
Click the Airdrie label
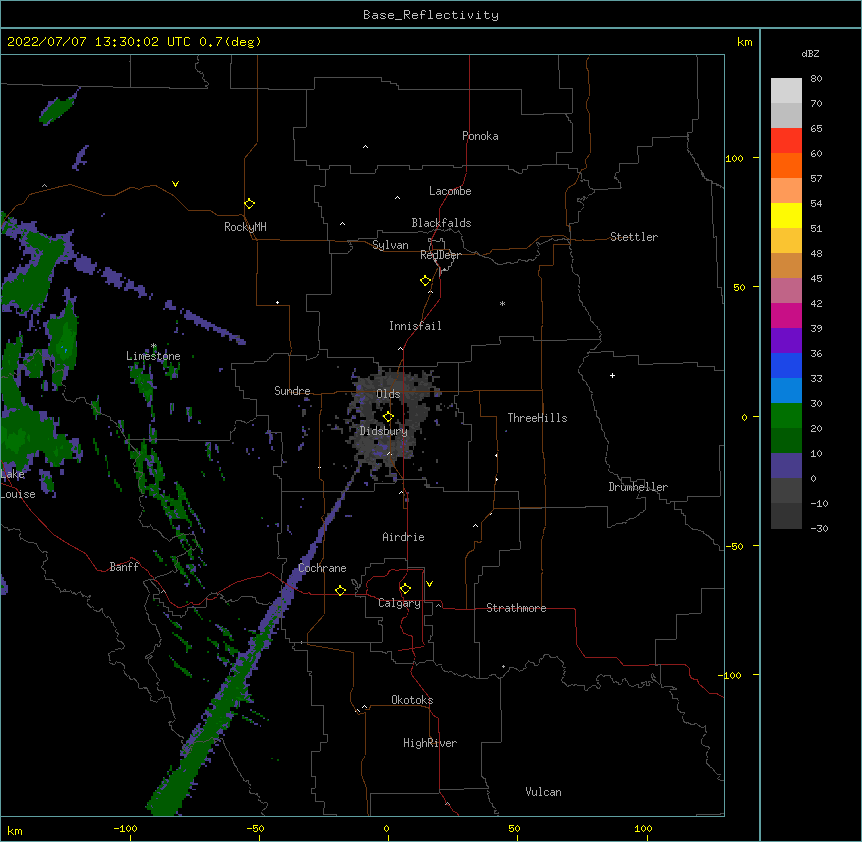pos(404,537)
